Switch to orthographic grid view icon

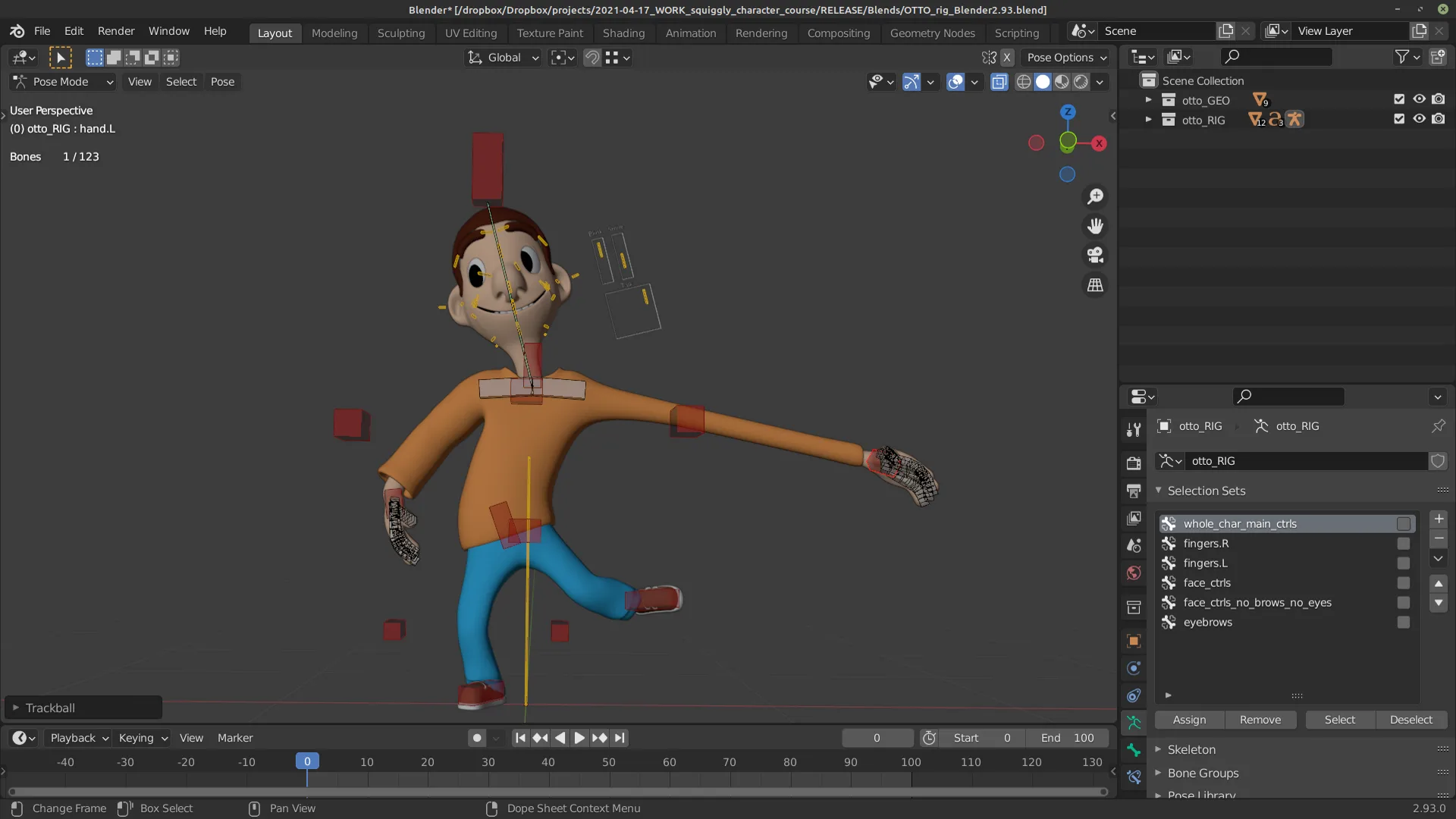pyautogui.click(x=1095, y=285)
